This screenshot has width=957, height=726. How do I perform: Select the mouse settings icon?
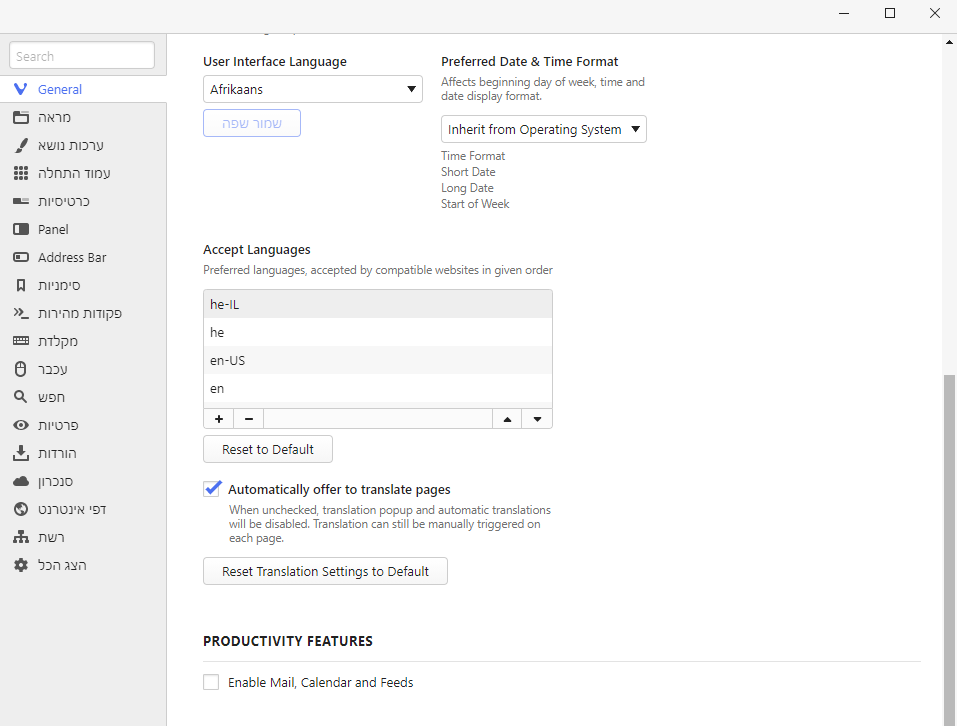click(x=20, y=369)
